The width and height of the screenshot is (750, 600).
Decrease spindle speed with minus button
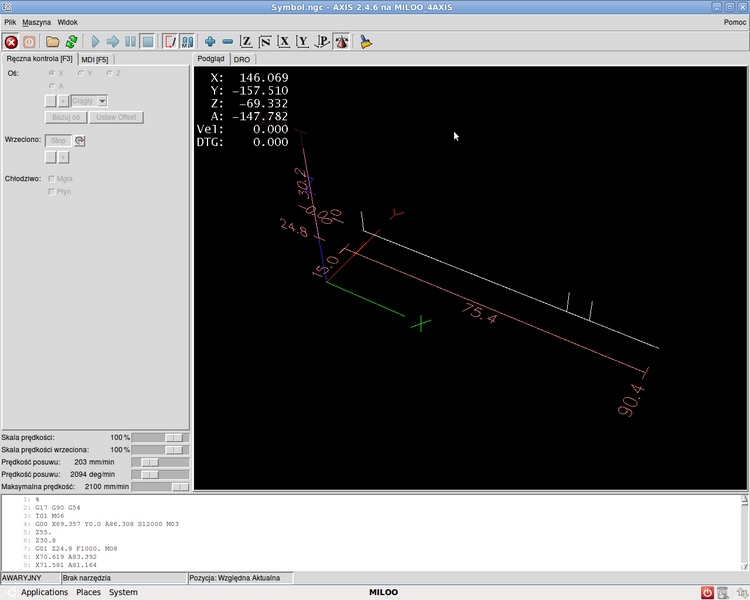(50, 157)
